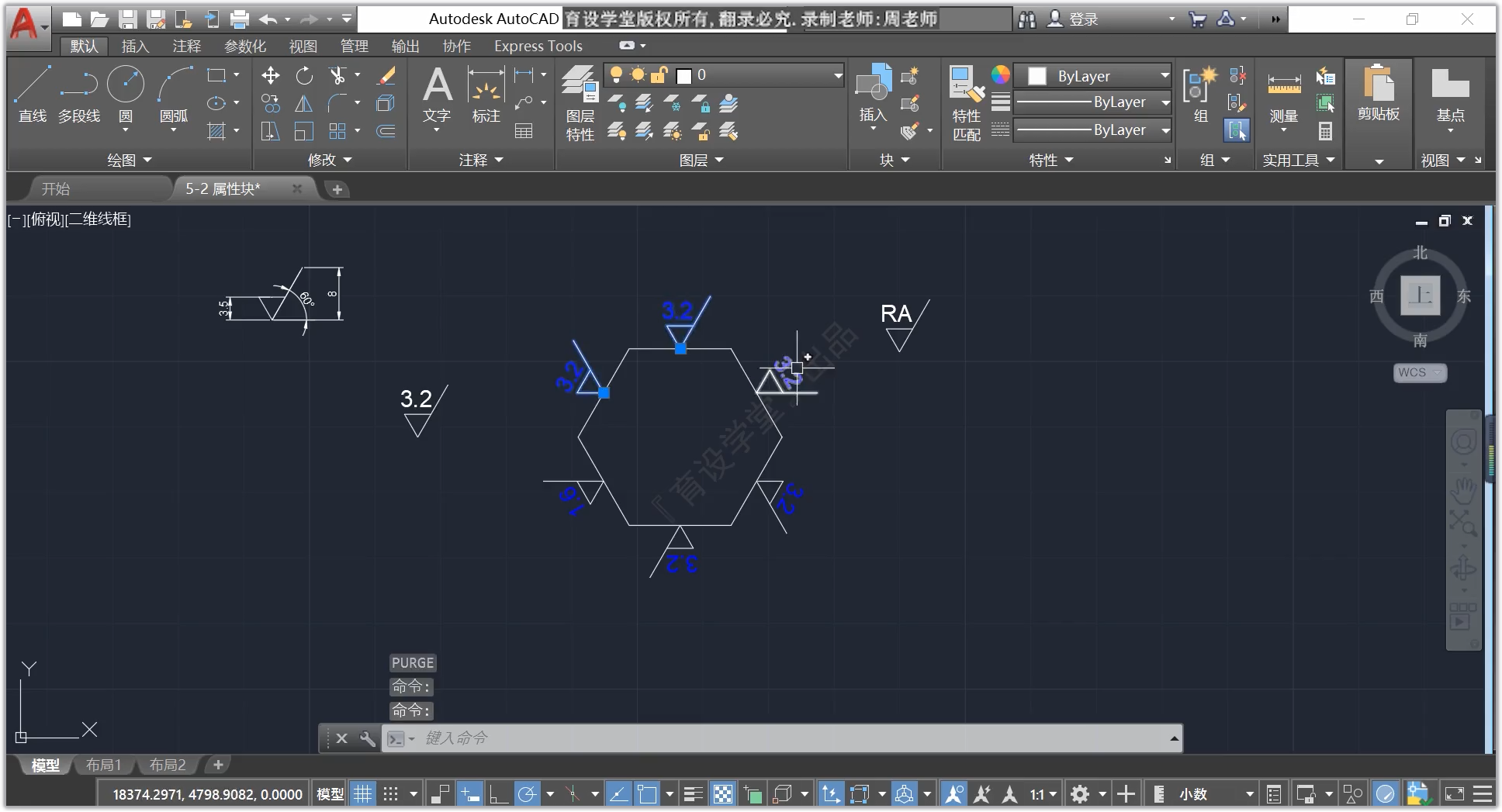Click the WCS coordinate system button
1502x812 pixels.
[x=1419, y=373]
